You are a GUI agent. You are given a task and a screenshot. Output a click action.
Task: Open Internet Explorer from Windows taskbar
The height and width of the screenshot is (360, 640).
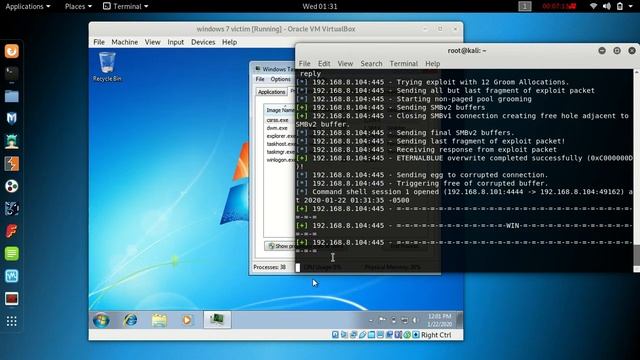(x=130, y=320)
